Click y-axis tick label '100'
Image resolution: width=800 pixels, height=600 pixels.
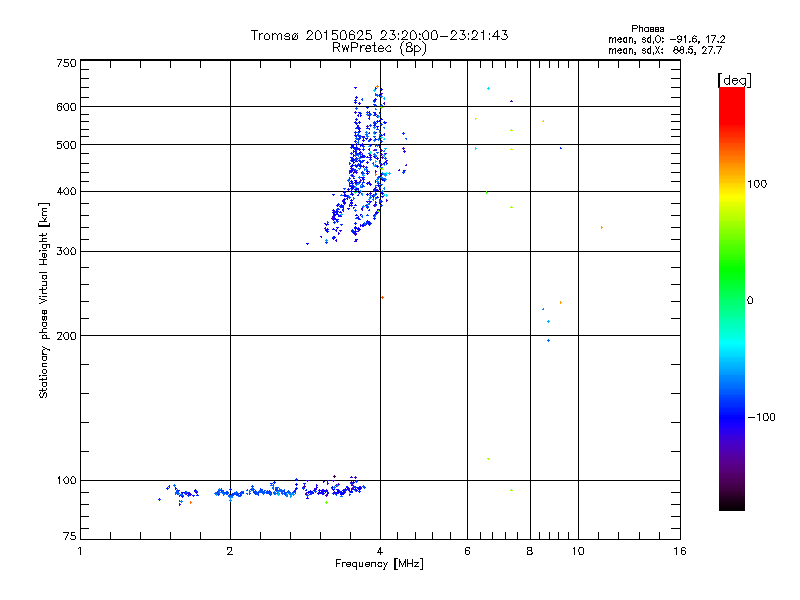pos(66,481)
